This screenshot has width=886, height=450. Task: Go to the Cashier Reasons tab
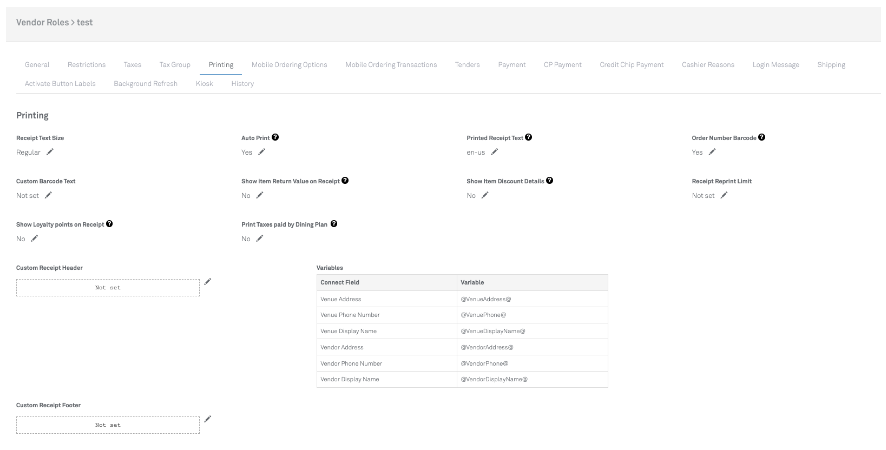708,64
